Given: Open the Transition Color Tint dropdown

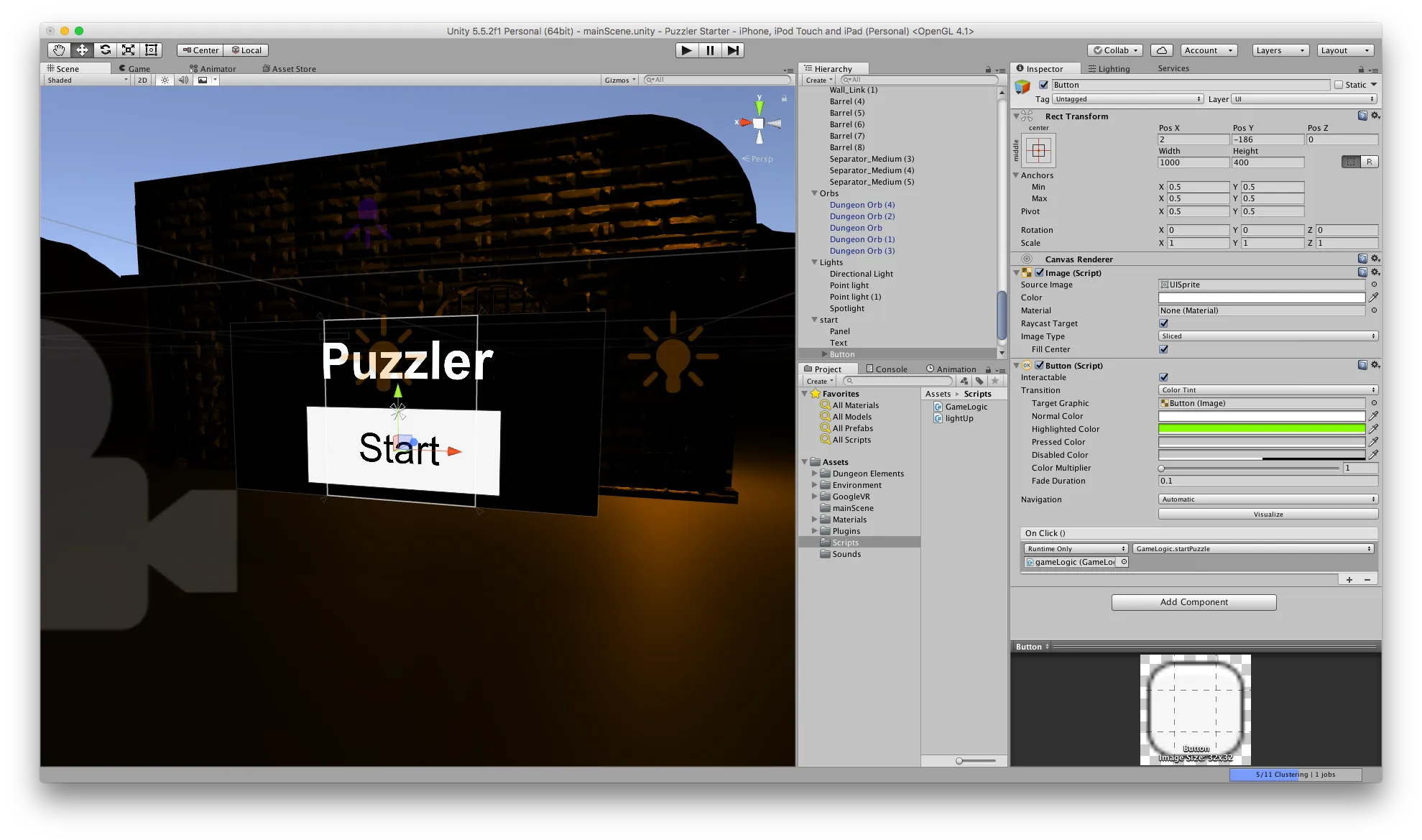Looking at the screenshot, I should (1268, 390).
